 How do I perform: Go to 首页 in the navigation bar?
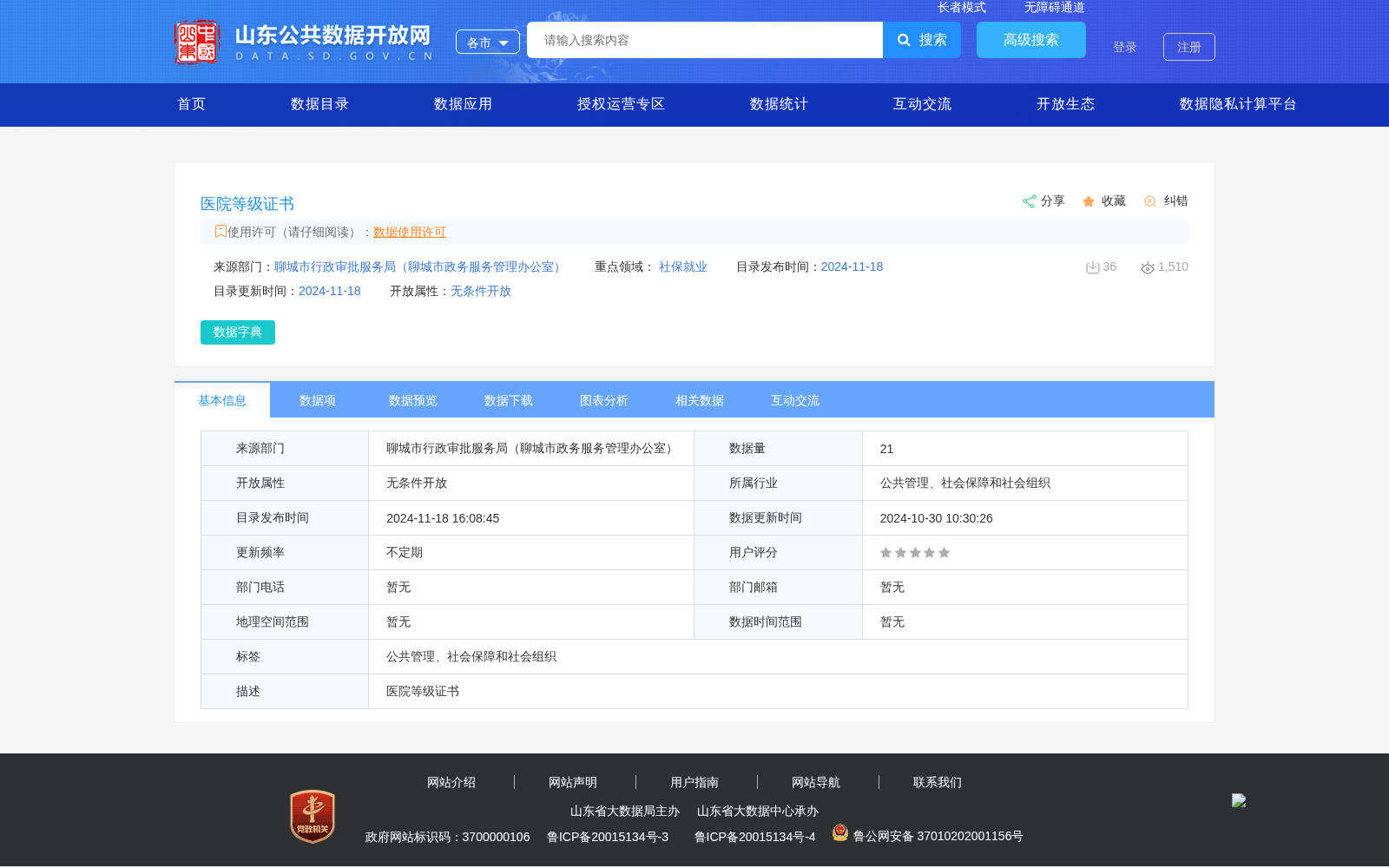(x=192, y=104)
